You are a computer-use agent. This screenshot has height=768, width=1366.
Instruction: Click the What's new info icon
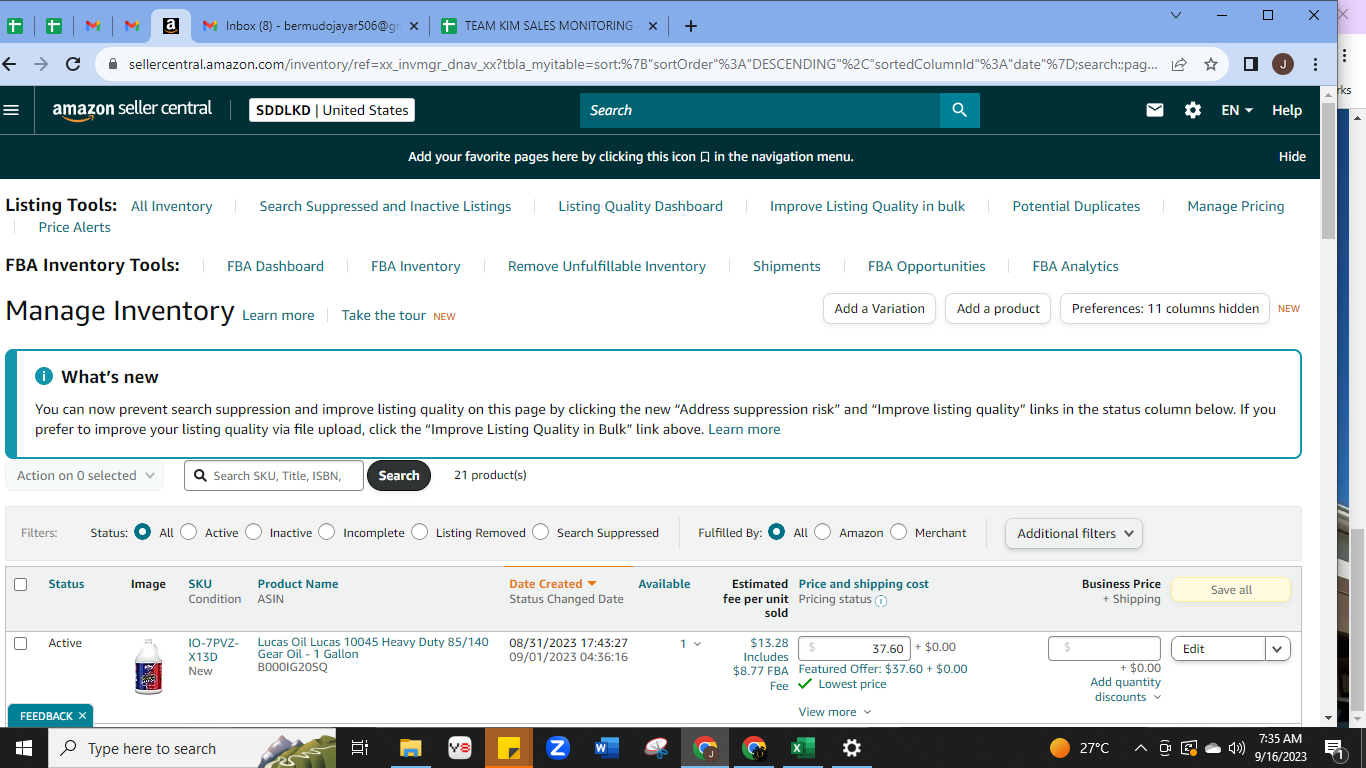(x=44, y=376)
